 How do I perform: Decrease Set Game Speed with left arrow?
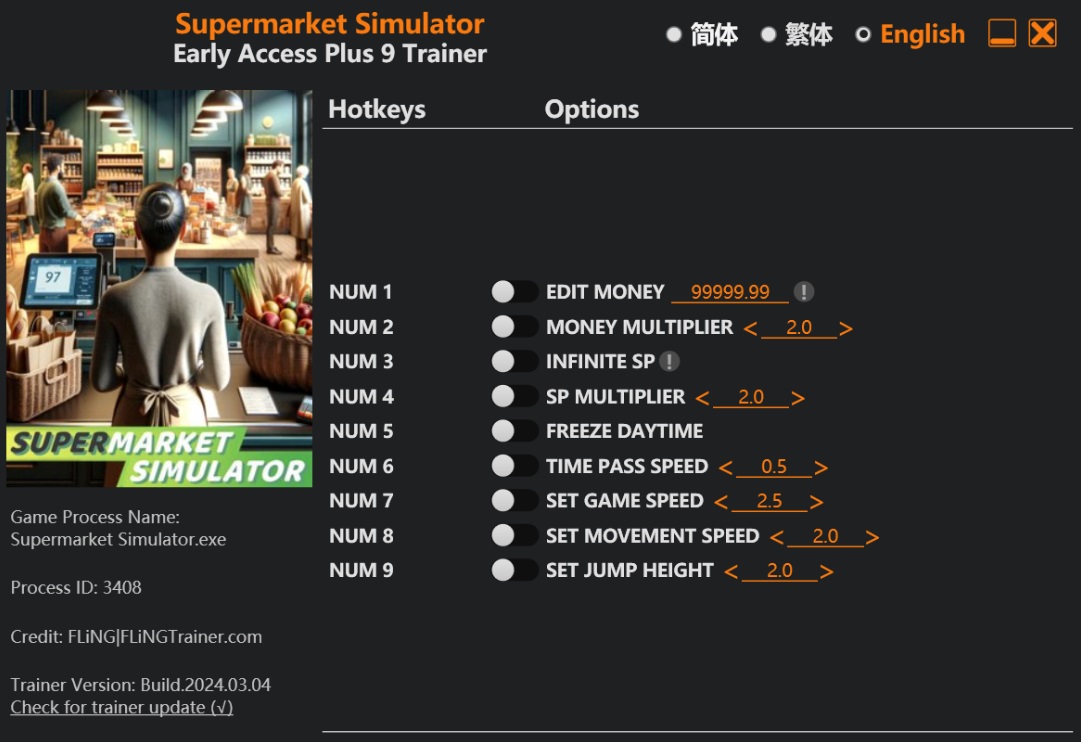tap(721, 502)
